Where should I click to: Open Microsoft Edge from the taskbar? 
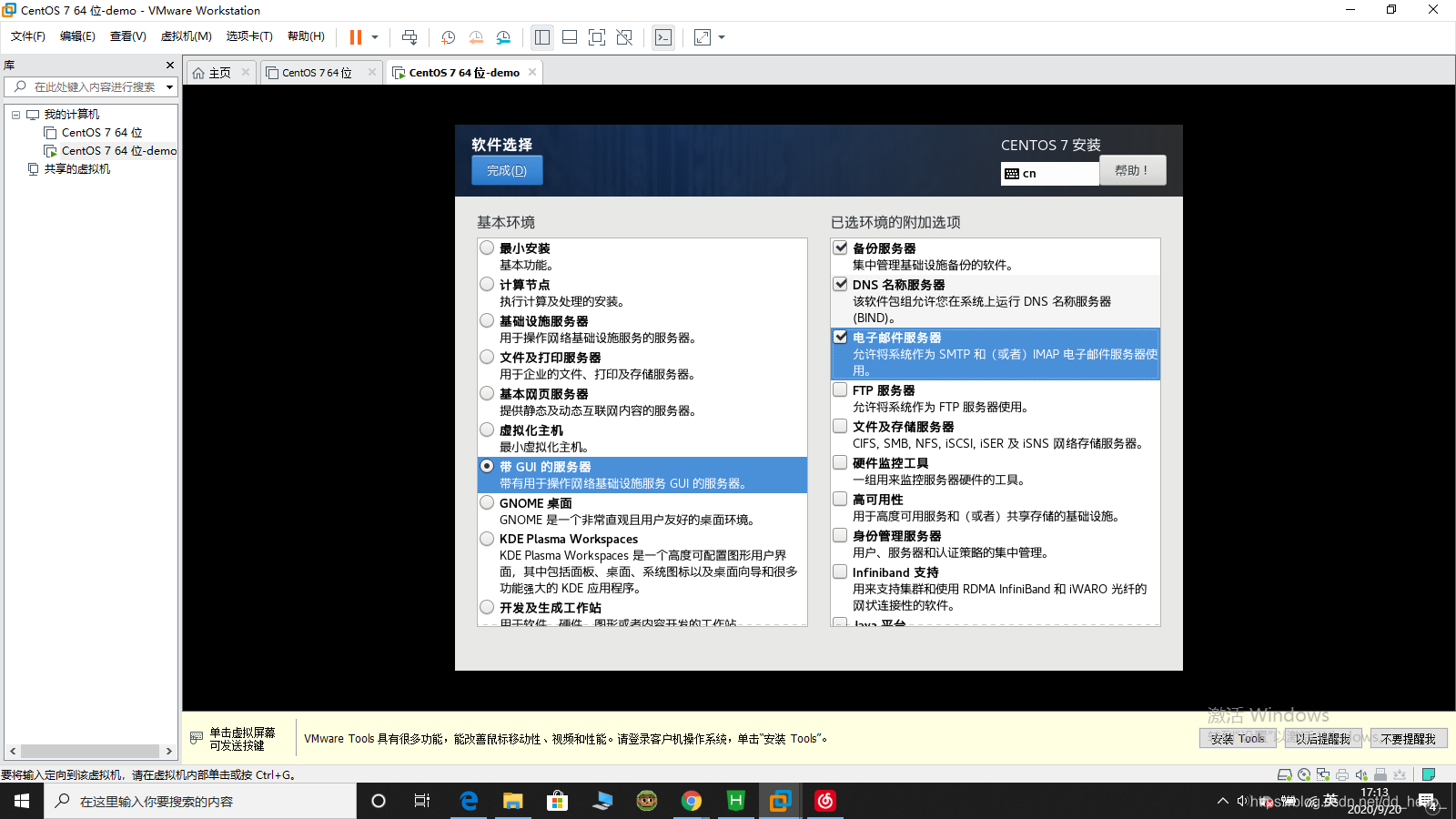coord(469,801)
